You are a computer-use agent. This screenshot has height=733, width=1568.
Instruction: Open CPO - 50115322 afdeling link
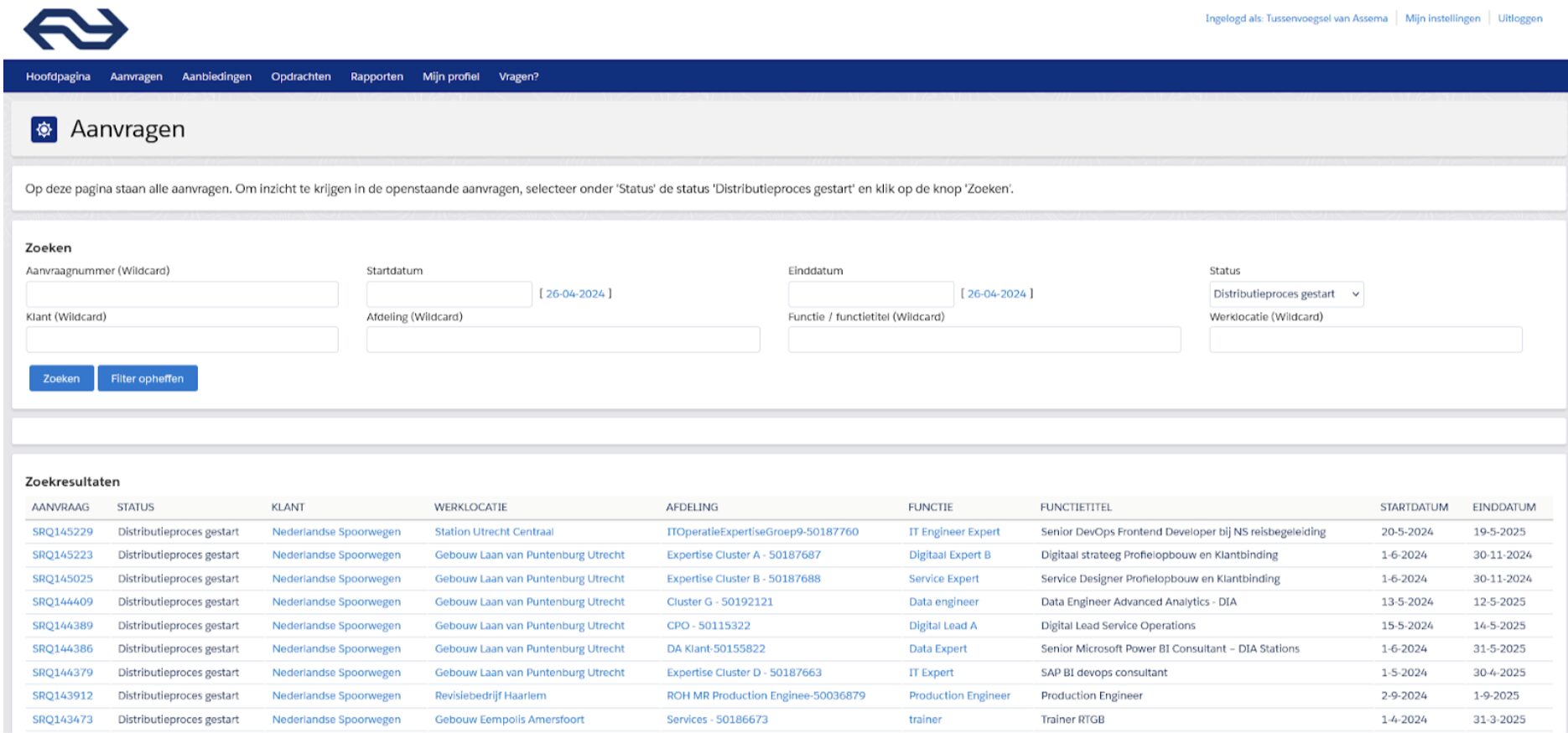click(x=709, y=626)
